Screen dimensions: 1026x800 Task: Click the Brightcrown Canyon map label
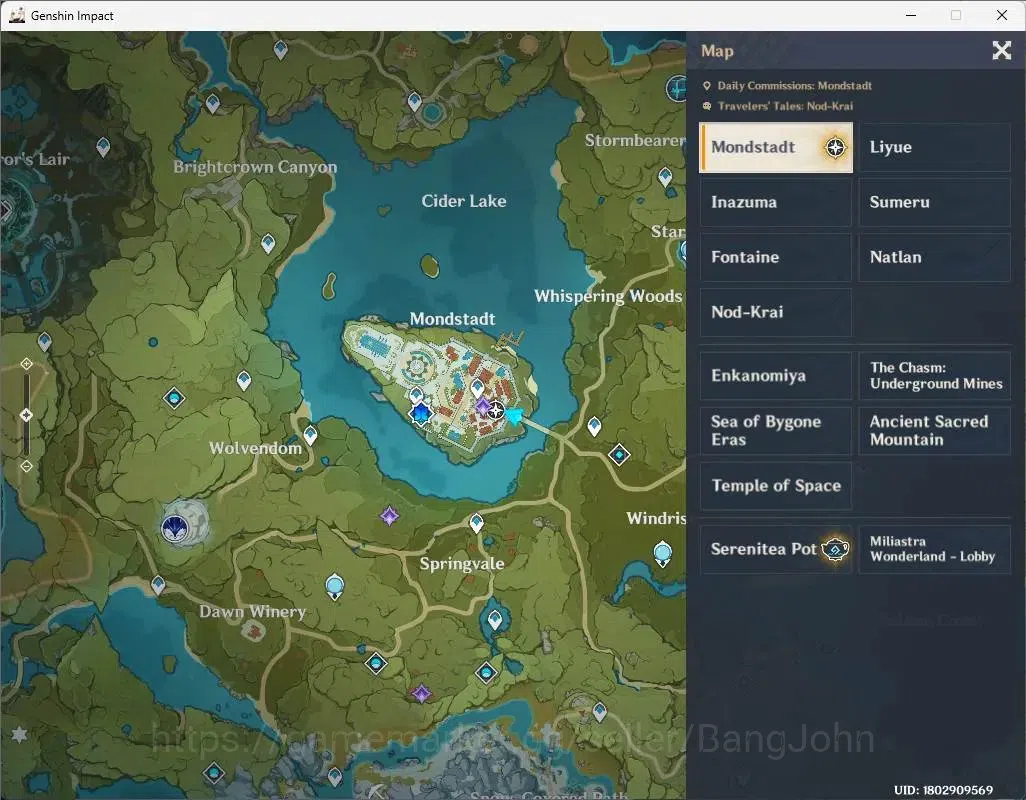[255, 167]
